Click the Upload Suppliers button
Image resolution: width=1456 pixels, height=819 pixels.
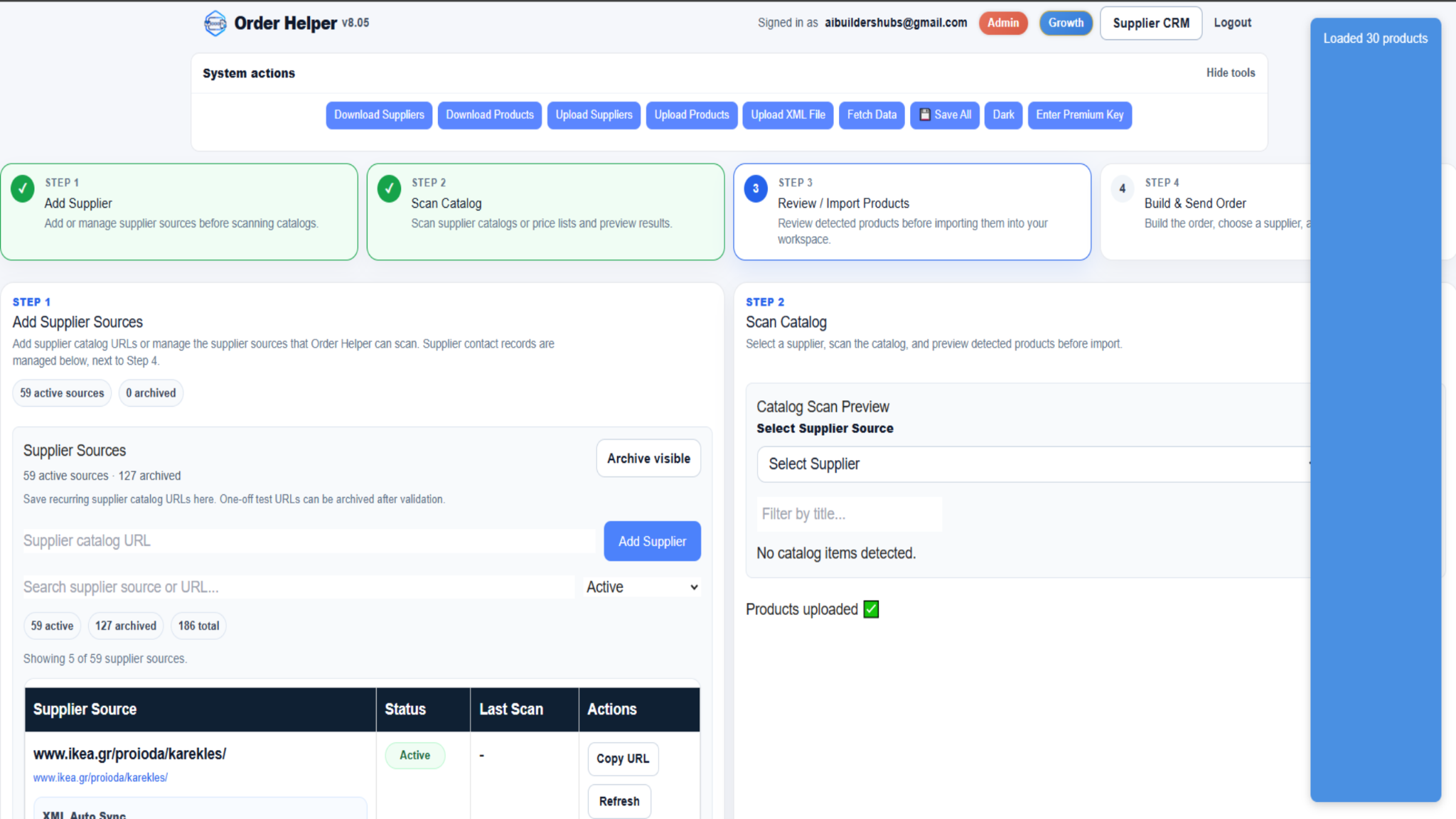(594, 115)
